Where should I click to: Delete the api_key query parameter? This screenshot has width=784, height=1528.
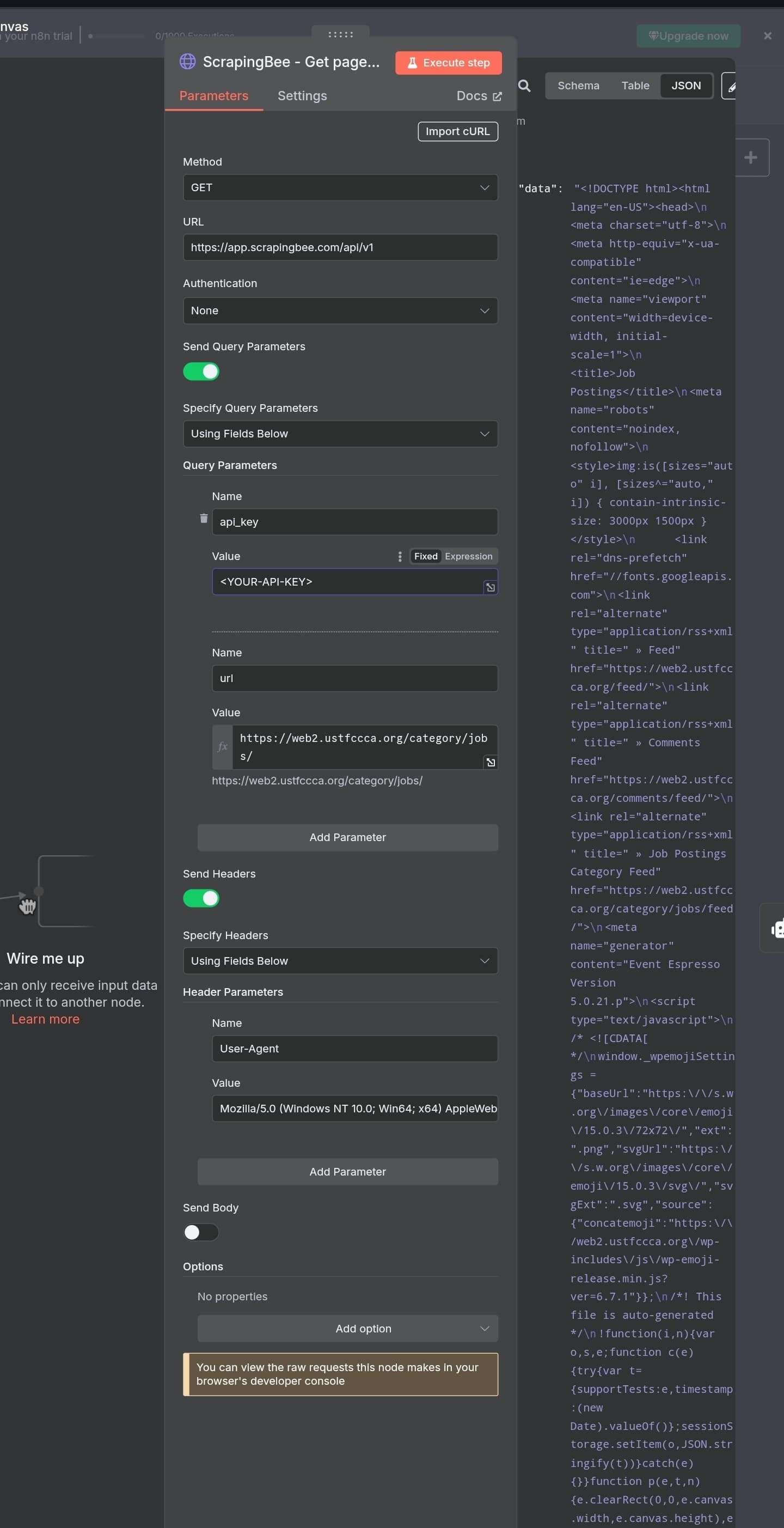tap(204, 518)
